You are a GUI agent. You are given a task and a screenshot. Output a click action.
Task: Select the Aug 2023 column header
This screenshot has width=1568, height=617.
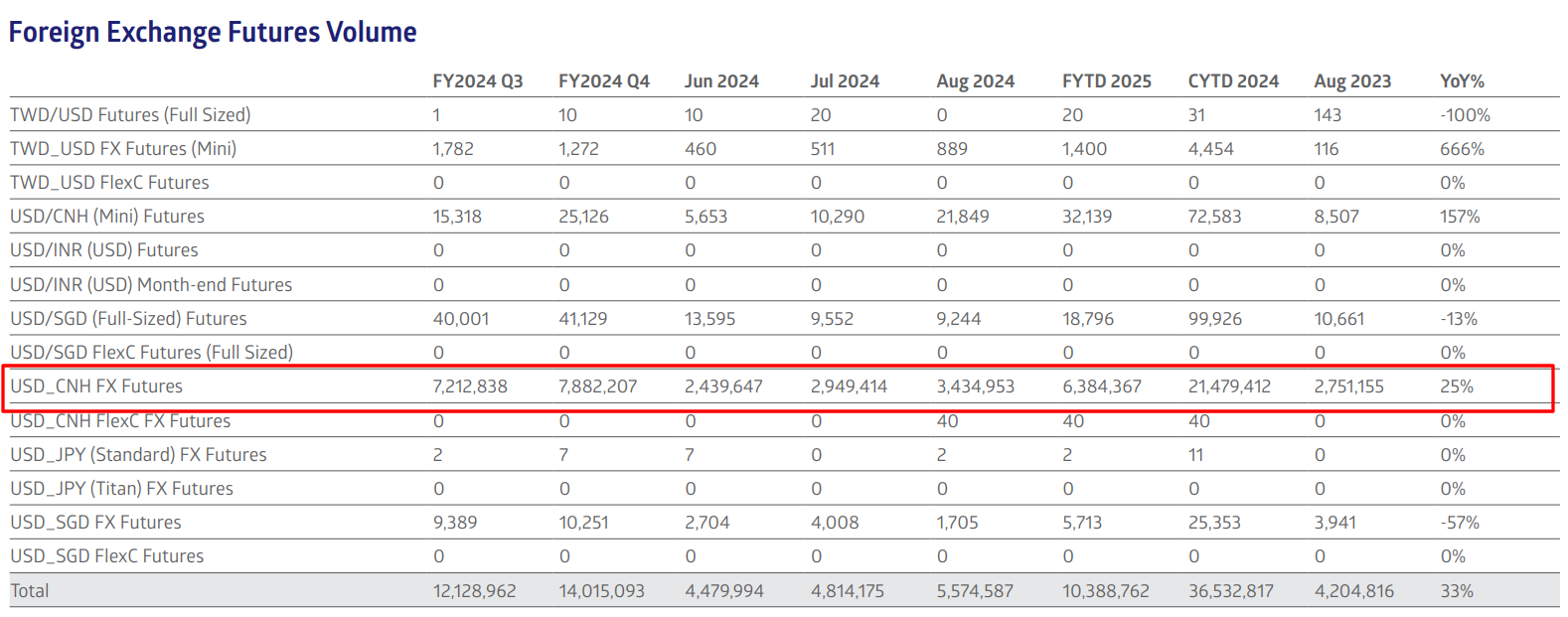(1352, 81)
